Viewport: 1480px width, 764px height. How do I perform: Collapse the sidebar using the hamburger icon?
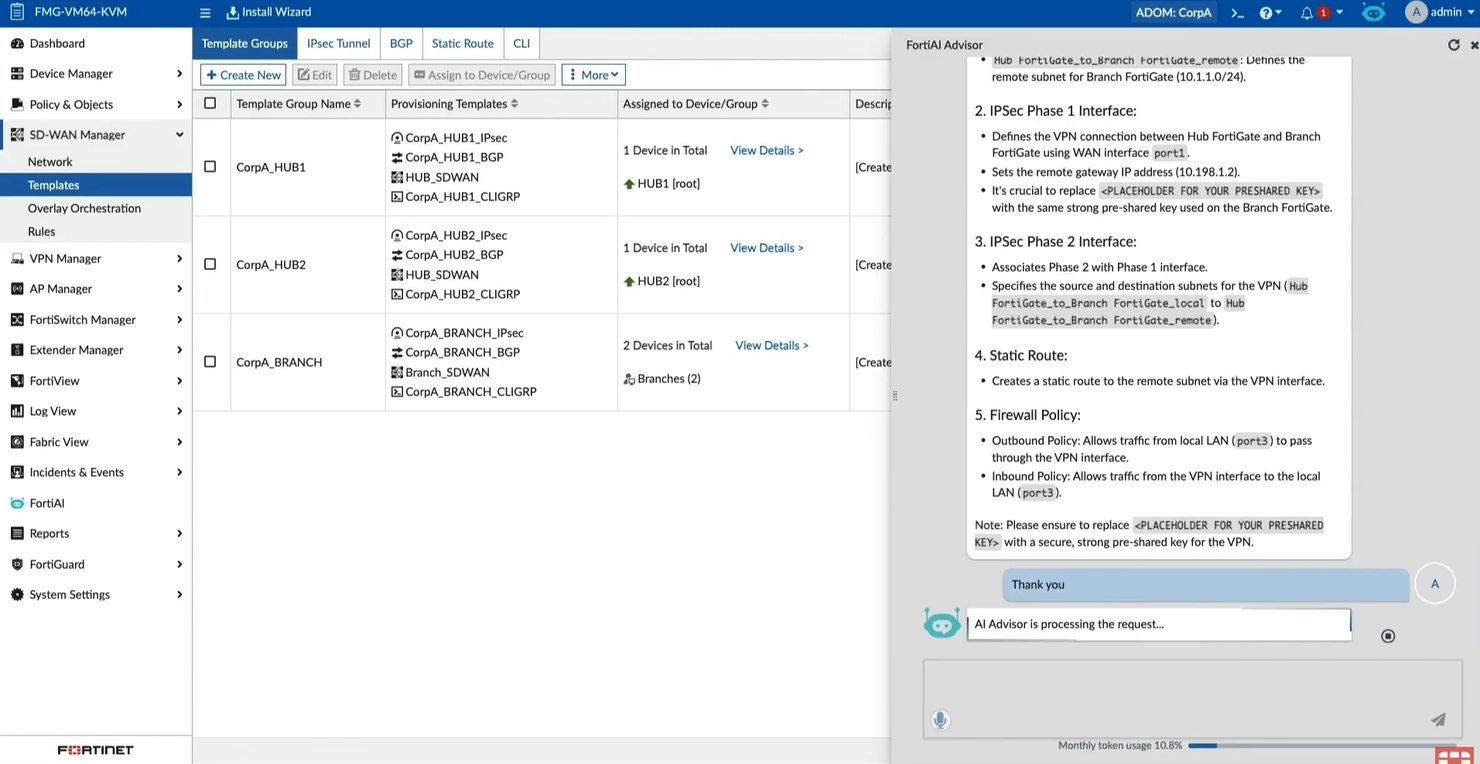(205, 12)
